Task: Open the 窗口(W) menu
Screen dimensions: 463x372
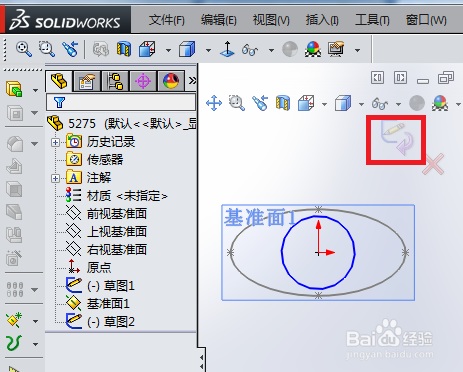Action: [426, 20]
